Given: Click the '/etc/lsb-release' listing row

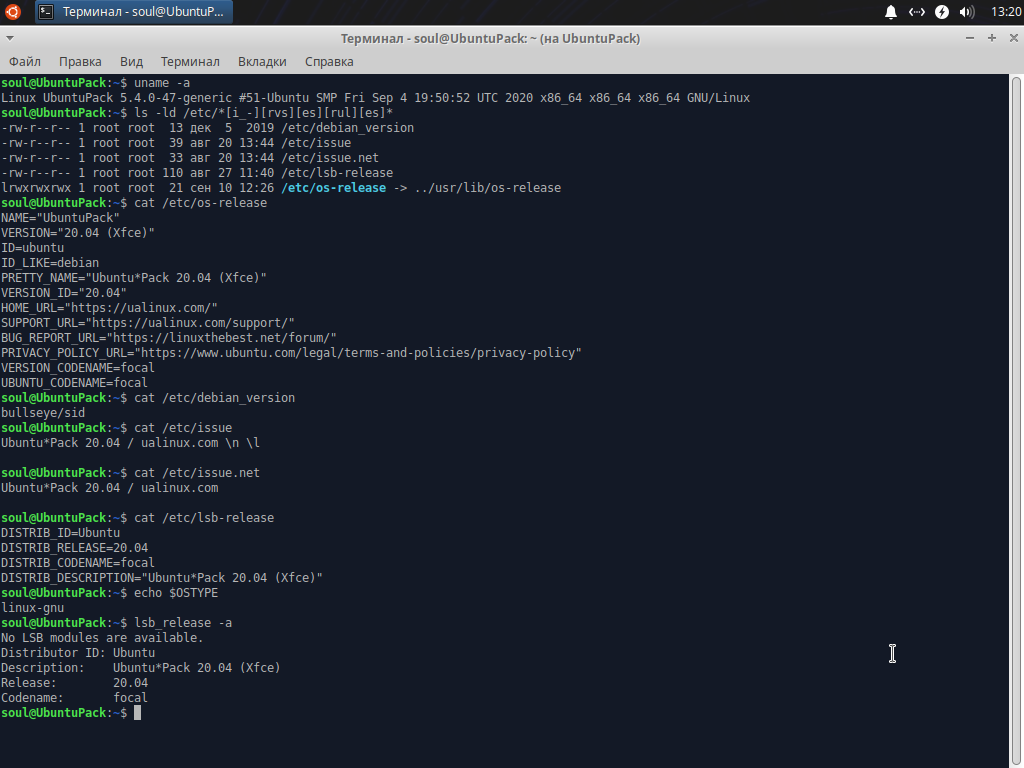Looking at the screenshot, I should pyautogui.click(x=197, y=173).
